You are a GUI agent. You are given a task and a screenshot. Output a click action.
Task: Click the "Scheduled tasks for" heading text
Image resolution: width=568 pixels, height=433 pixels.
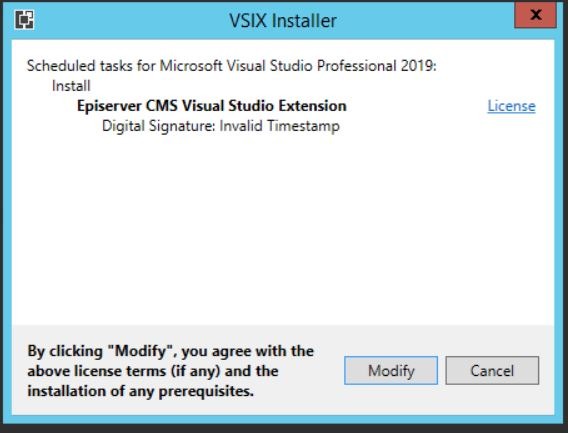[x=92, y=66]
